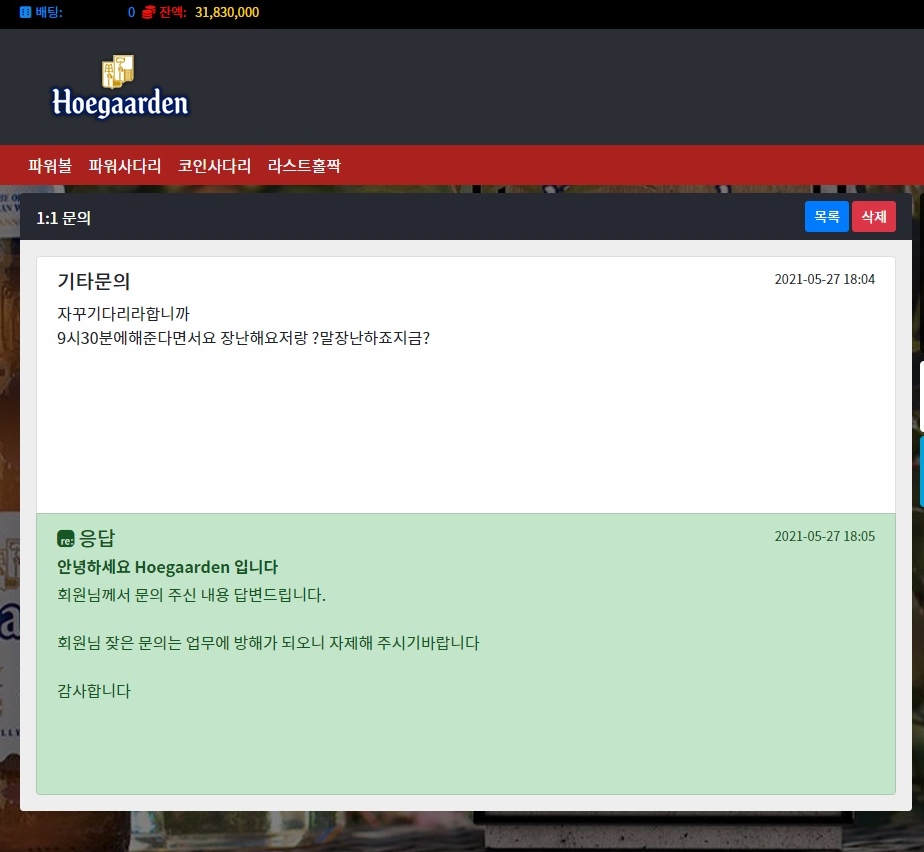Click the line 자꾸기다리라합니까
Viewport: 924px width, 852px height.
[123, 313]
